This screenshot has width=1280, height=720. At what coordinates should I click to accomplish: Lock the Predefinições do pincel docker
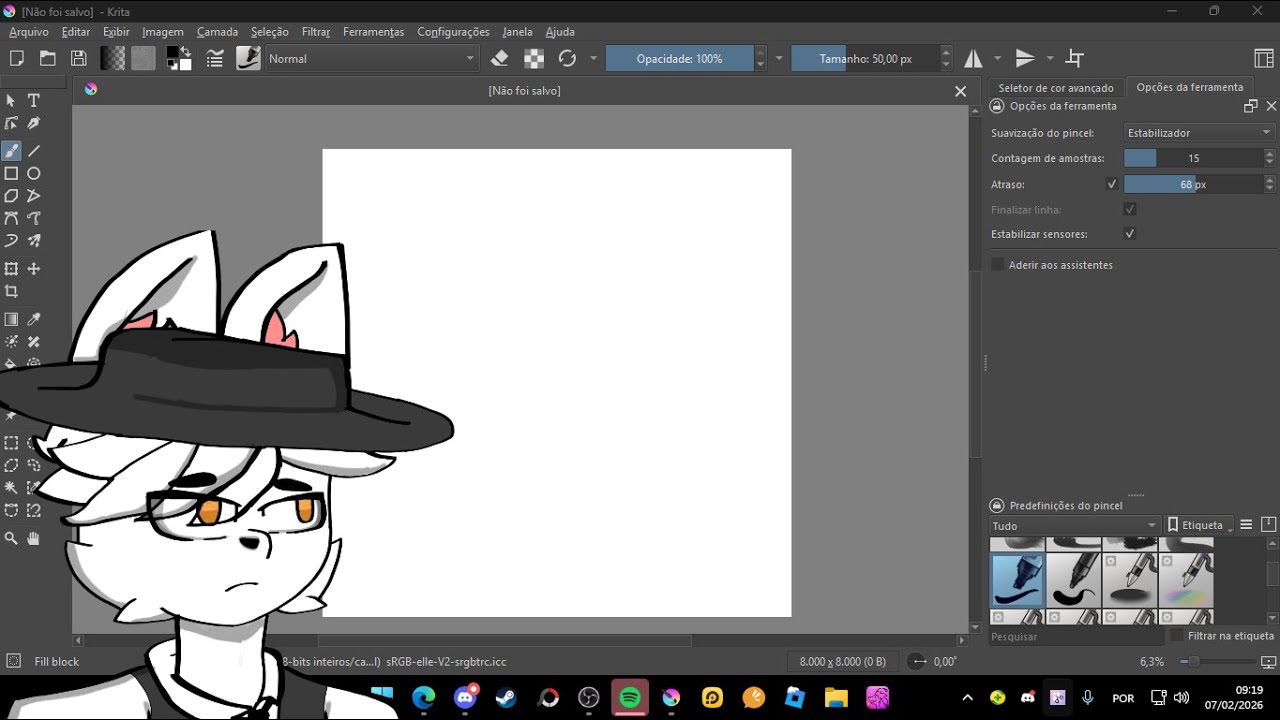(997, 506)
